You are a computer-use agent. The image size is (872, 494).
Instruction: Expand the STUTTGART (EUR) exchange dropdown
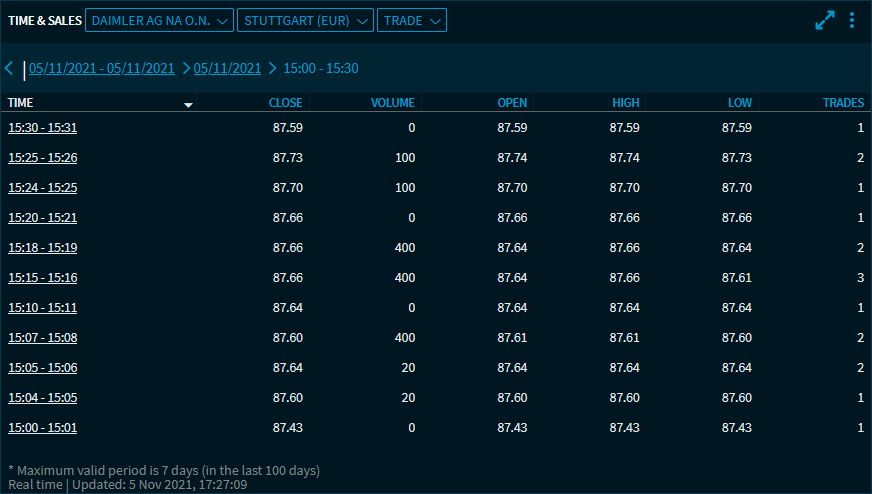point(305,20)
